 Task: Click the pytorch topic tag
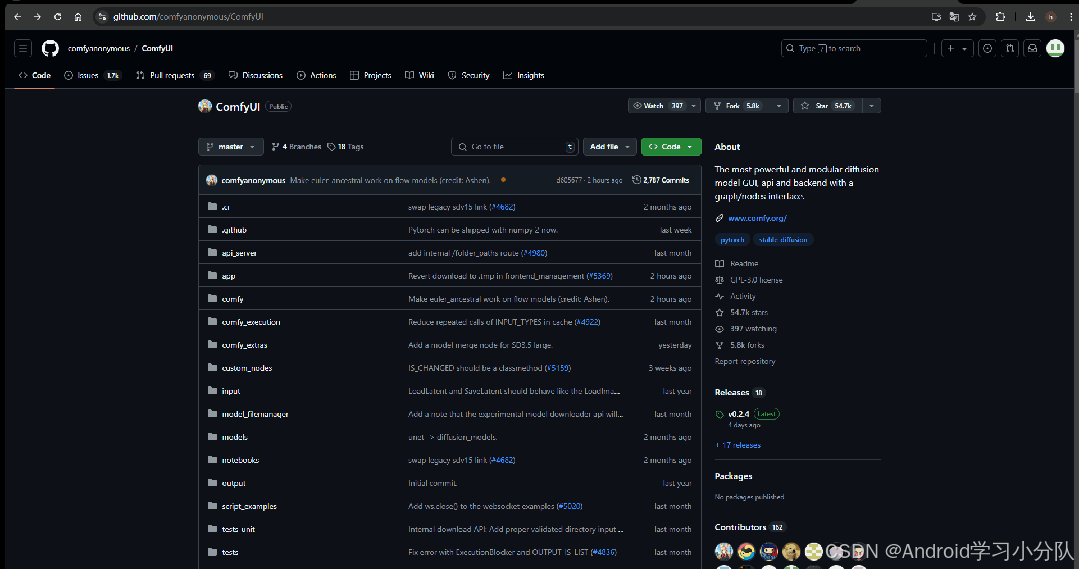(732, 239)
